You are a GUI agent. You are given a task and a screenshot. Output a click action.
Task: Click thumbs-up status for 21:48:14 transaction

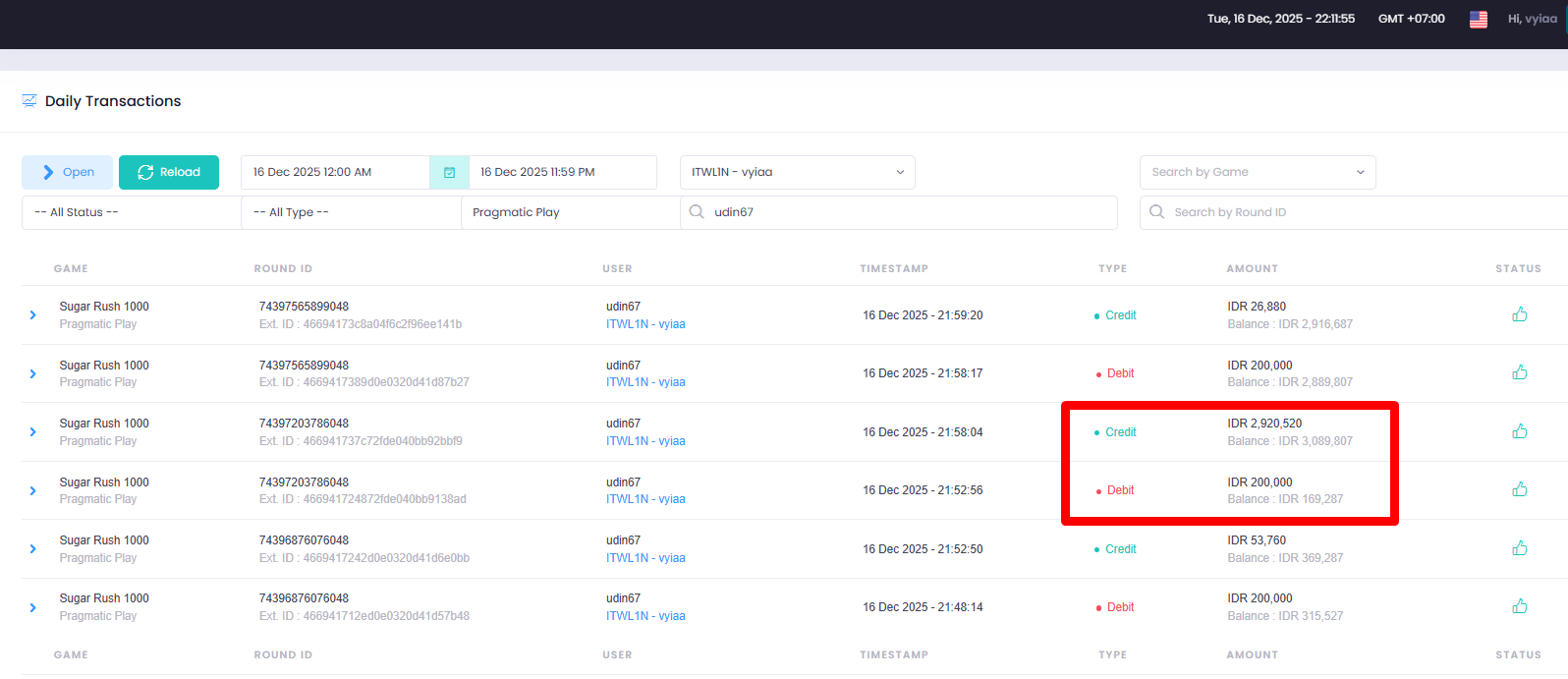pyautogui.click(x=1520, y=606)
